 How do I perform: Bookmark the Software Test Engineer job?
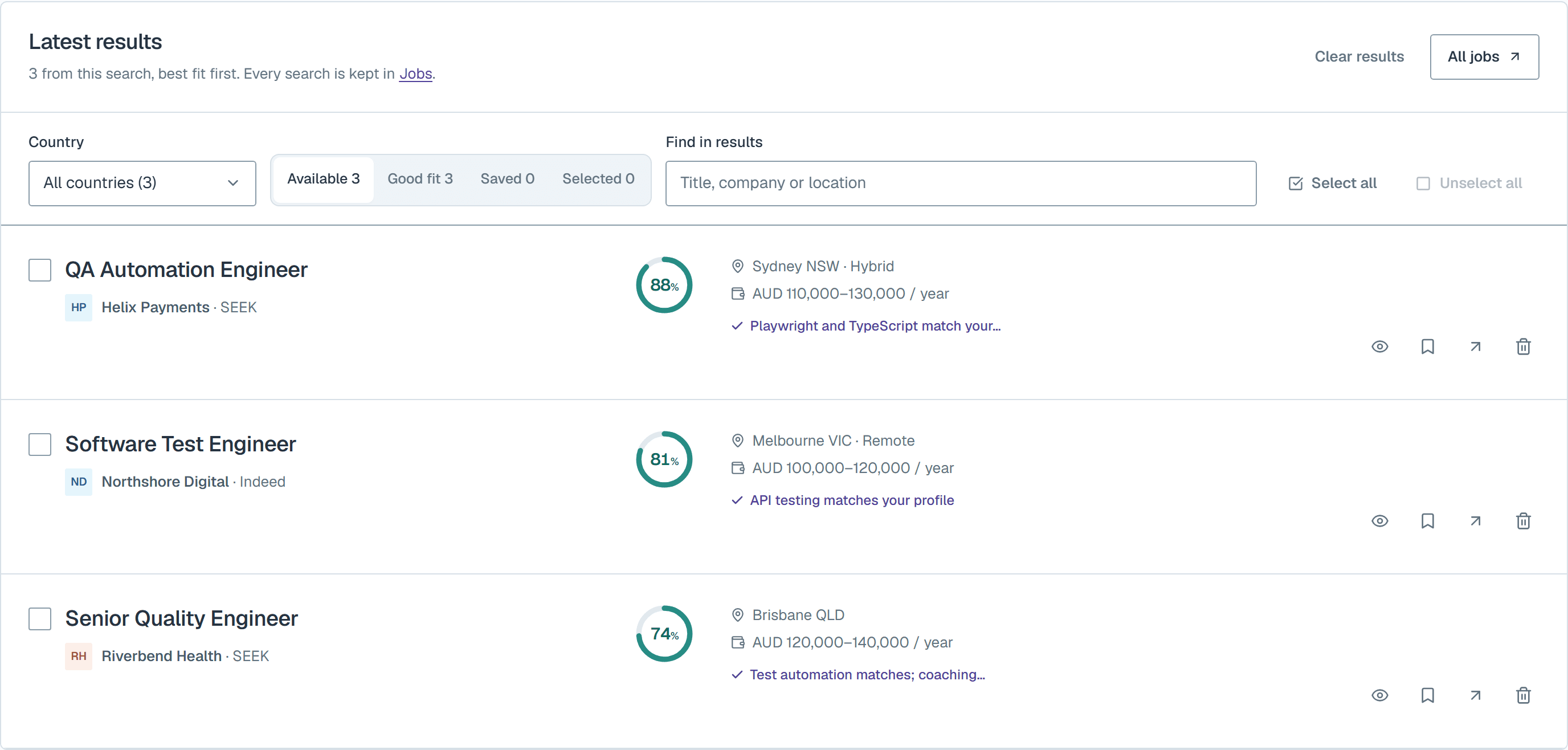[1427, 520]
